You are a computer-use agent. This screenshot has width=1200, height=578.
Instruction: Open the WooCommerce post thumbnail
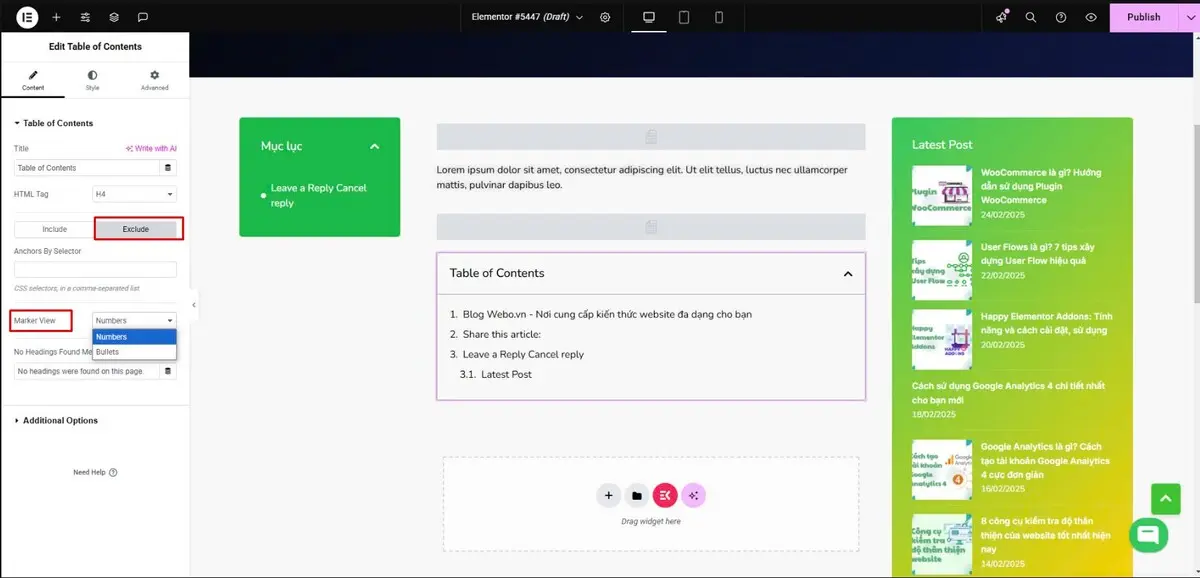(941, 195)
